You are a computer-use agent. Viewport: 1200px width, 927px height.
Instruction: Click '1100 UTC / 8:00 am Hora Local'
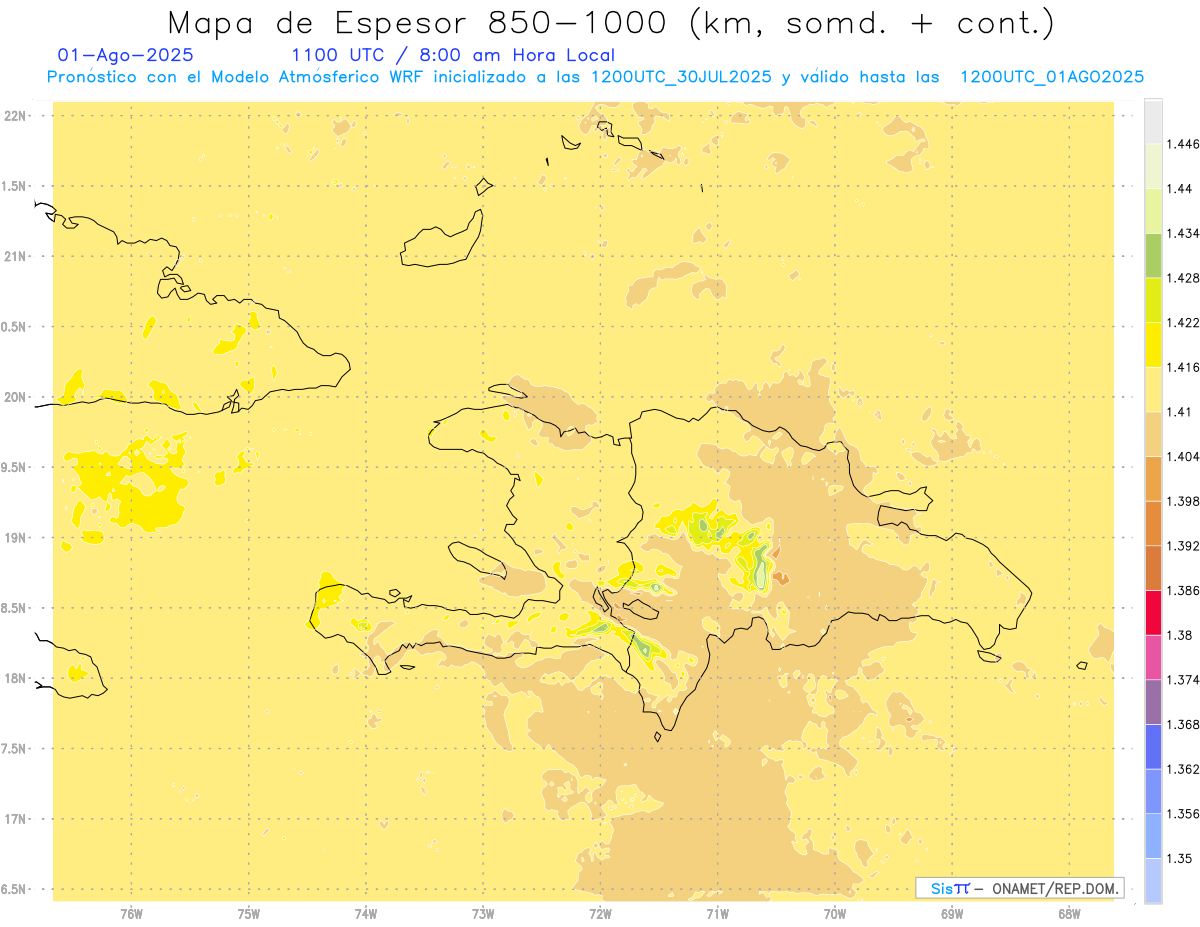(x=453, y=56)
